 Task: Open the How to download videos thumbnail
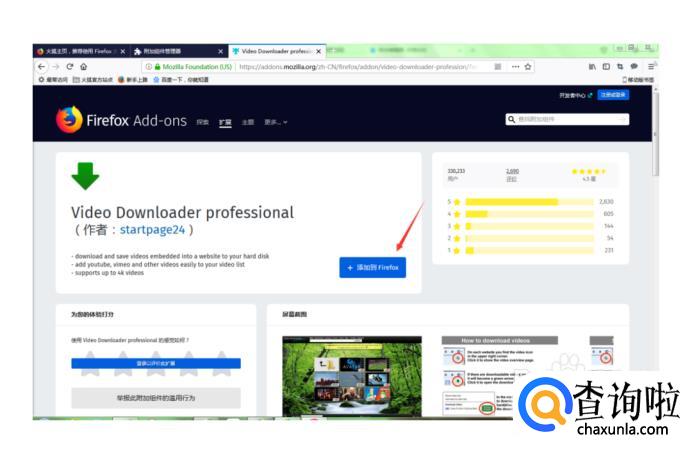[x=500, y=376]
